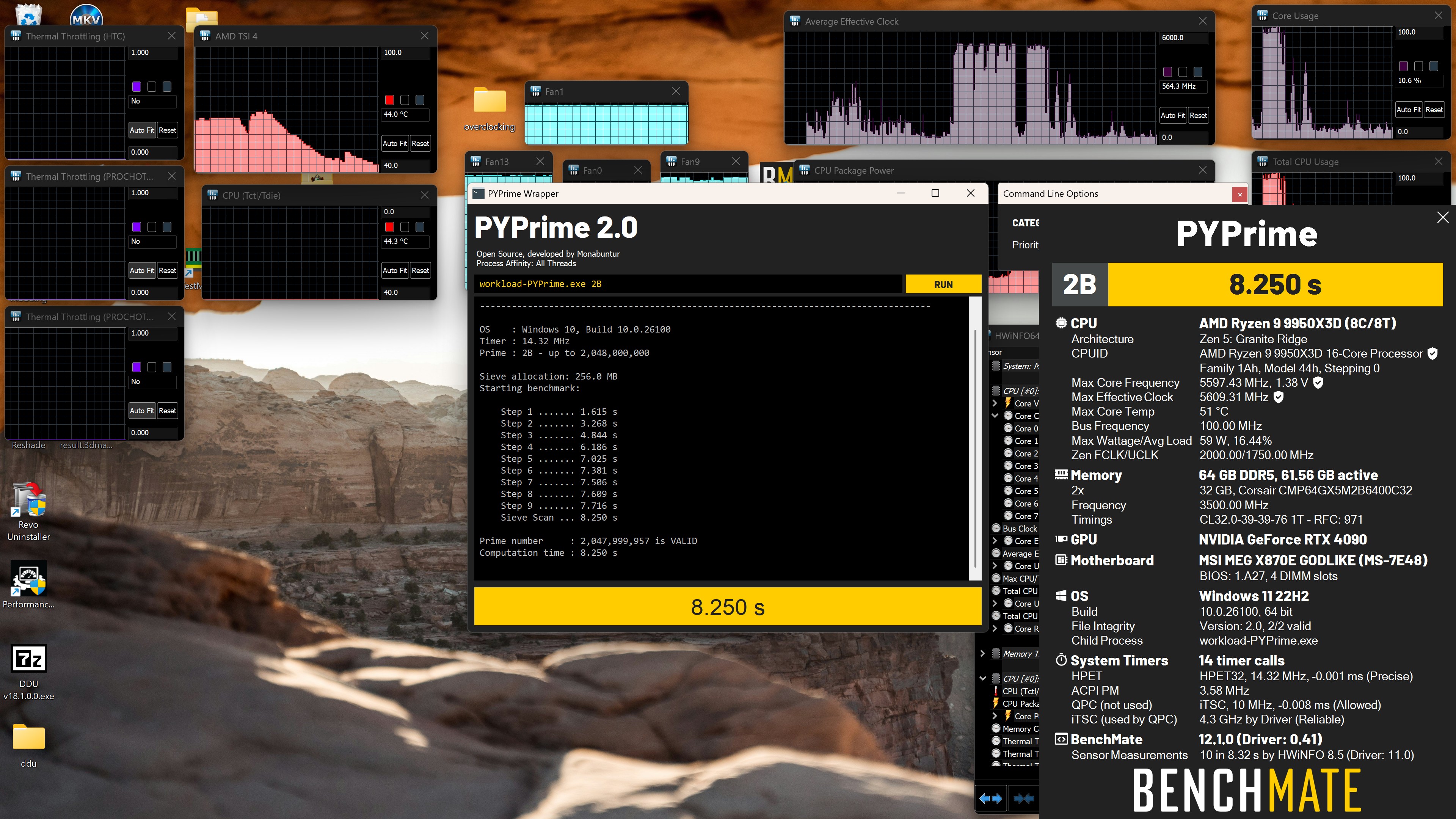Viewport: 1456px width, 819px height.
Task: Start the benchmark with the yellow RUN button
Action: [943, 284]
